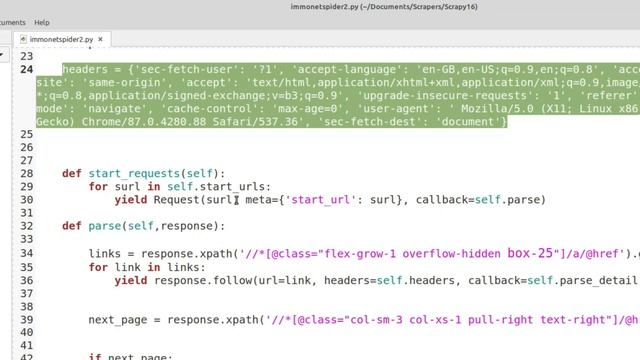Viewport: 640px width, 360px height.
Task: Click the start_requests function name
Action: point(134,173)
